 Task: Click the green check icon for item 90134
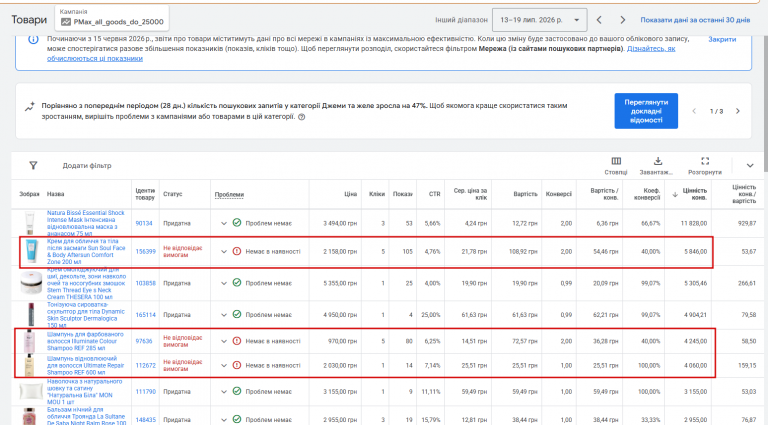(x=237, y=223)
